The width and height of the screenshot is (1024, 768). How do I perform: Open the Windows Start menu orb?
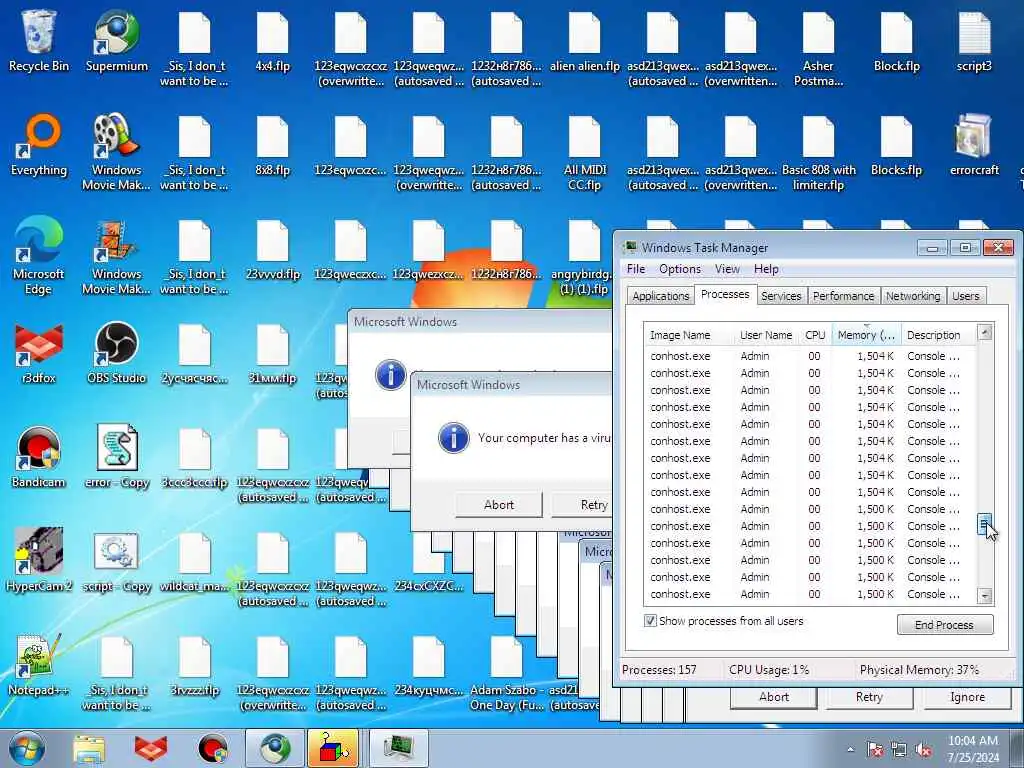pyautogui.click(x=27, y=748)
